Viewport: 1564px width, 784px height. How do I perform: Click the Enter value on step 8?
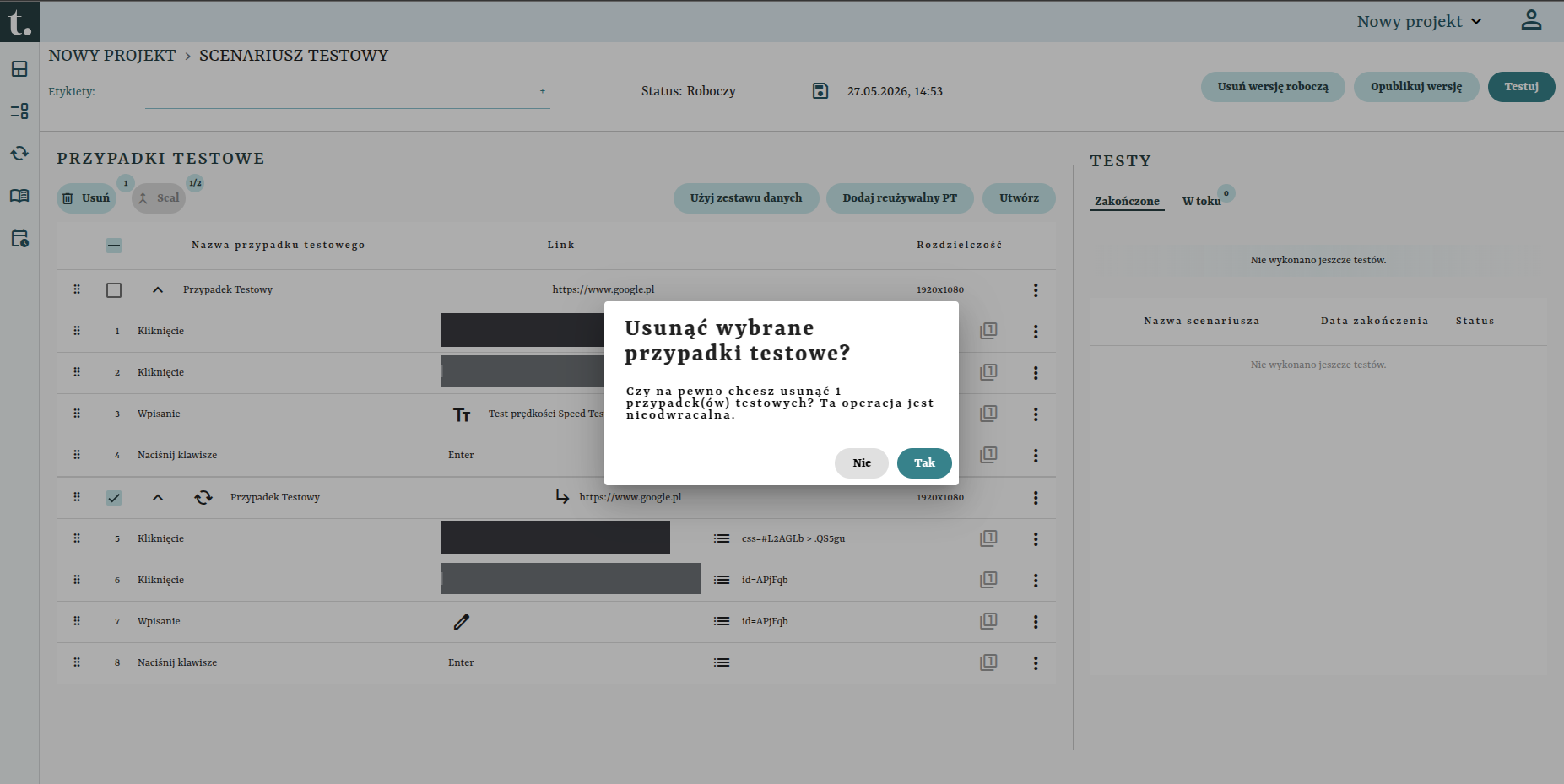(461, 663)
